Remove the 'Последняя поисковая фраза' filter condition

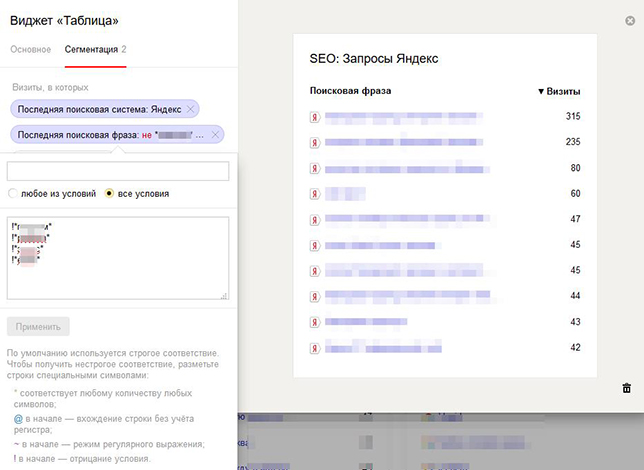click(x=215, y=135)
